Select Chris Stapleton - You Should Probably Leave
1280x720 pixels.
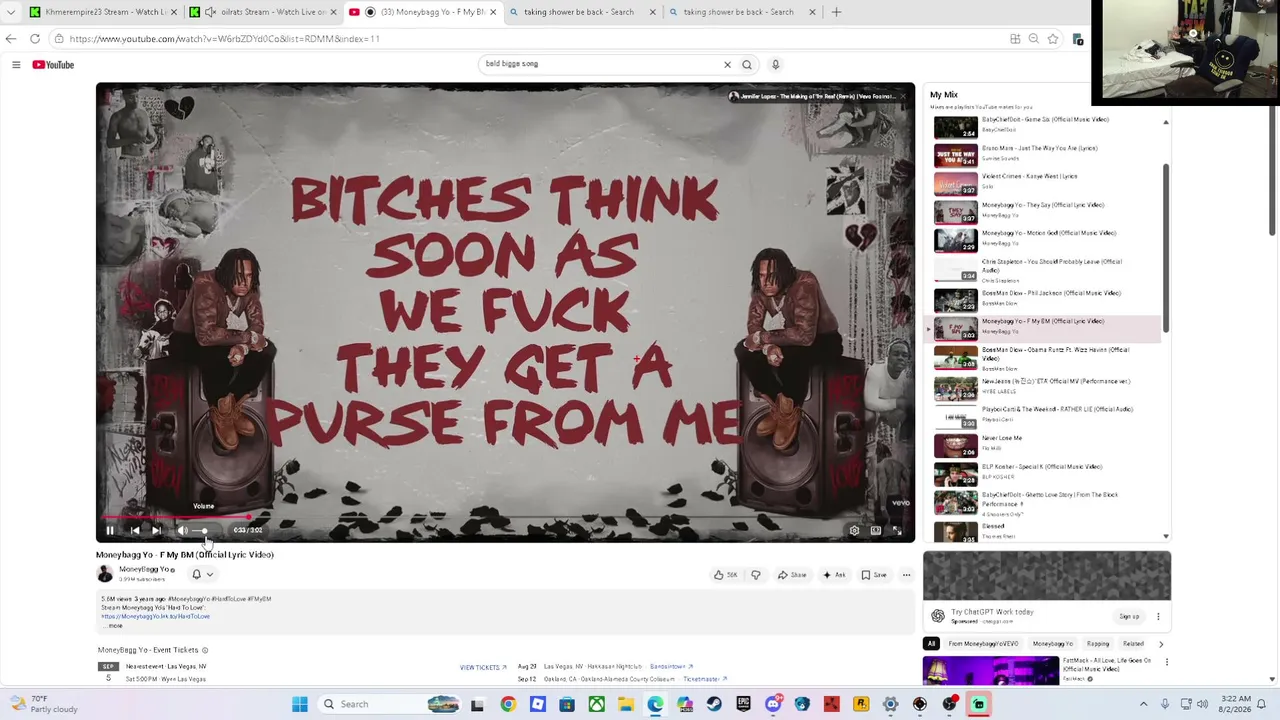click(1045, 269)
